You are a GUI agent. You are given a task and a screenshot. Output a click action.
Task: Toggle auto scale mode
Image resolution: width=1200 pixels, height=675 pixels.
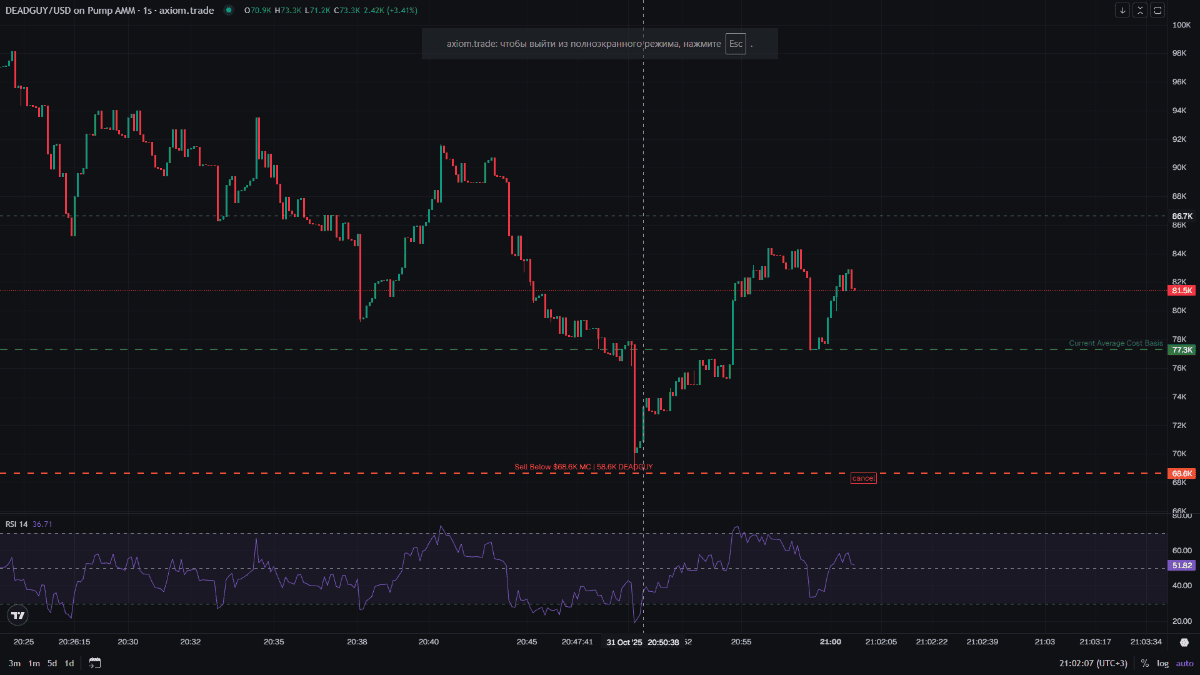tap(1183, 663)
